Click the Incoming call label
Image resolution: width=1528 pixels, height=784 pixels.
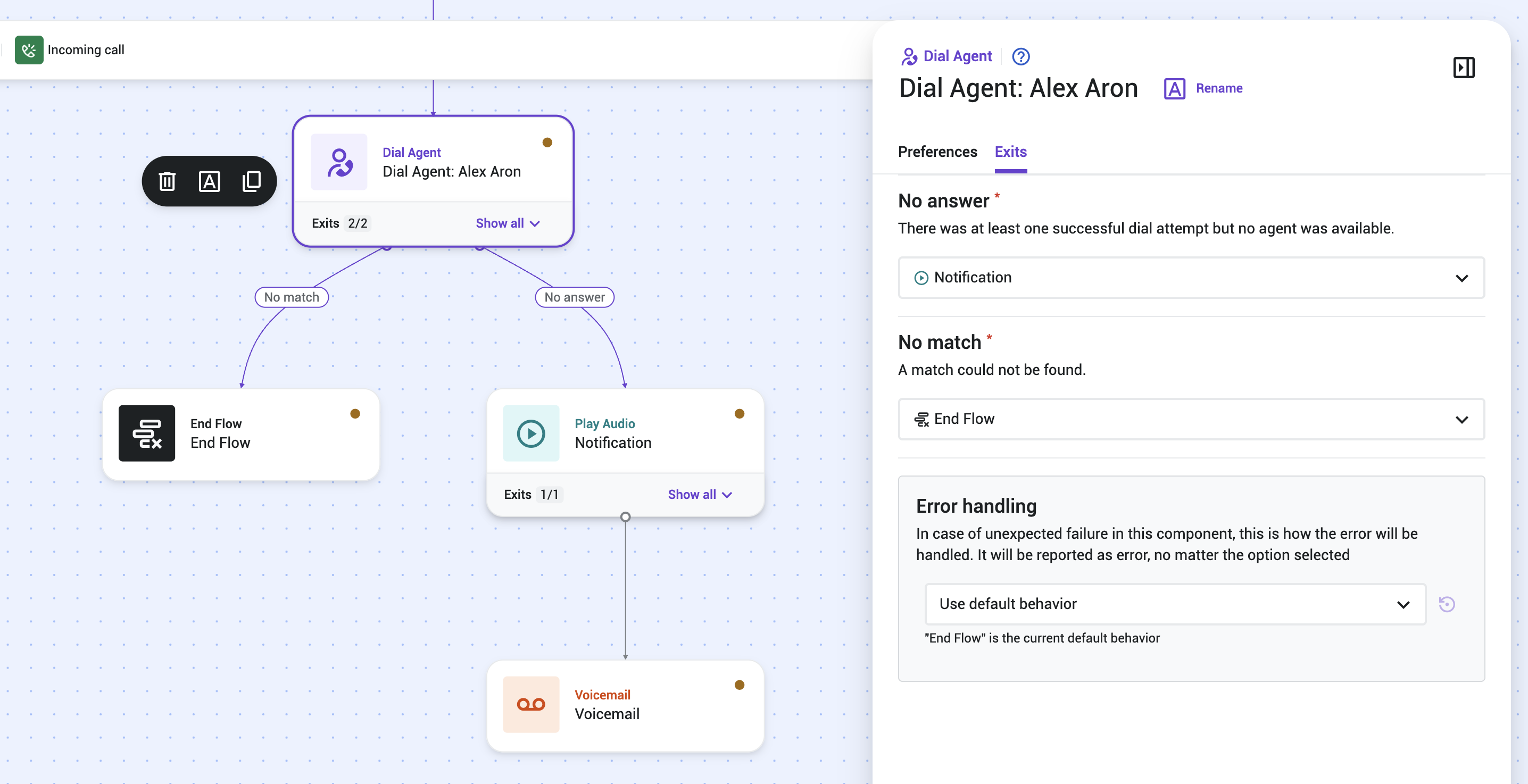pyautogui.click(x=86, y=50)
